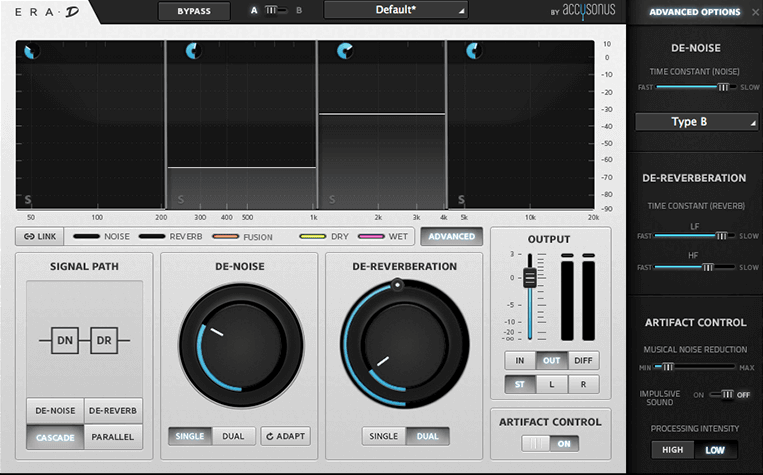Select R channel output monitoring

(583, 384)
